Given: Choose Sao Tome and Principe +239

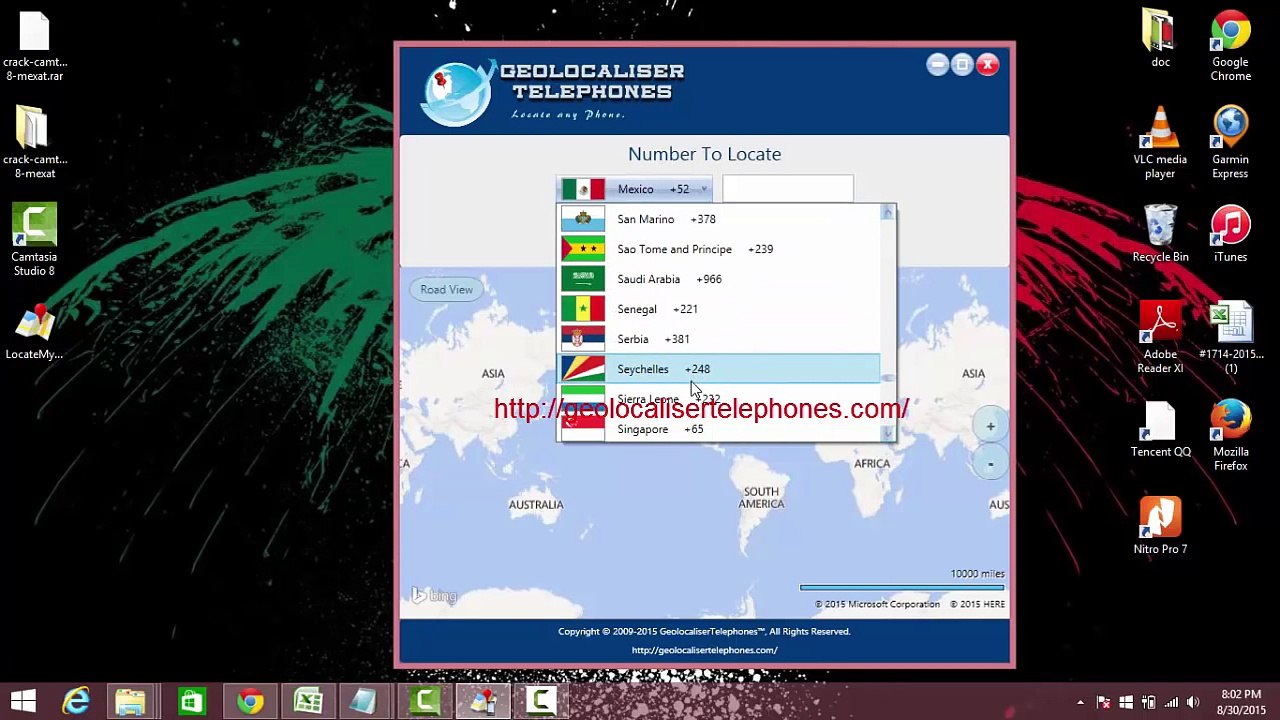Looking at the screenshot, I should pos(719,249).
